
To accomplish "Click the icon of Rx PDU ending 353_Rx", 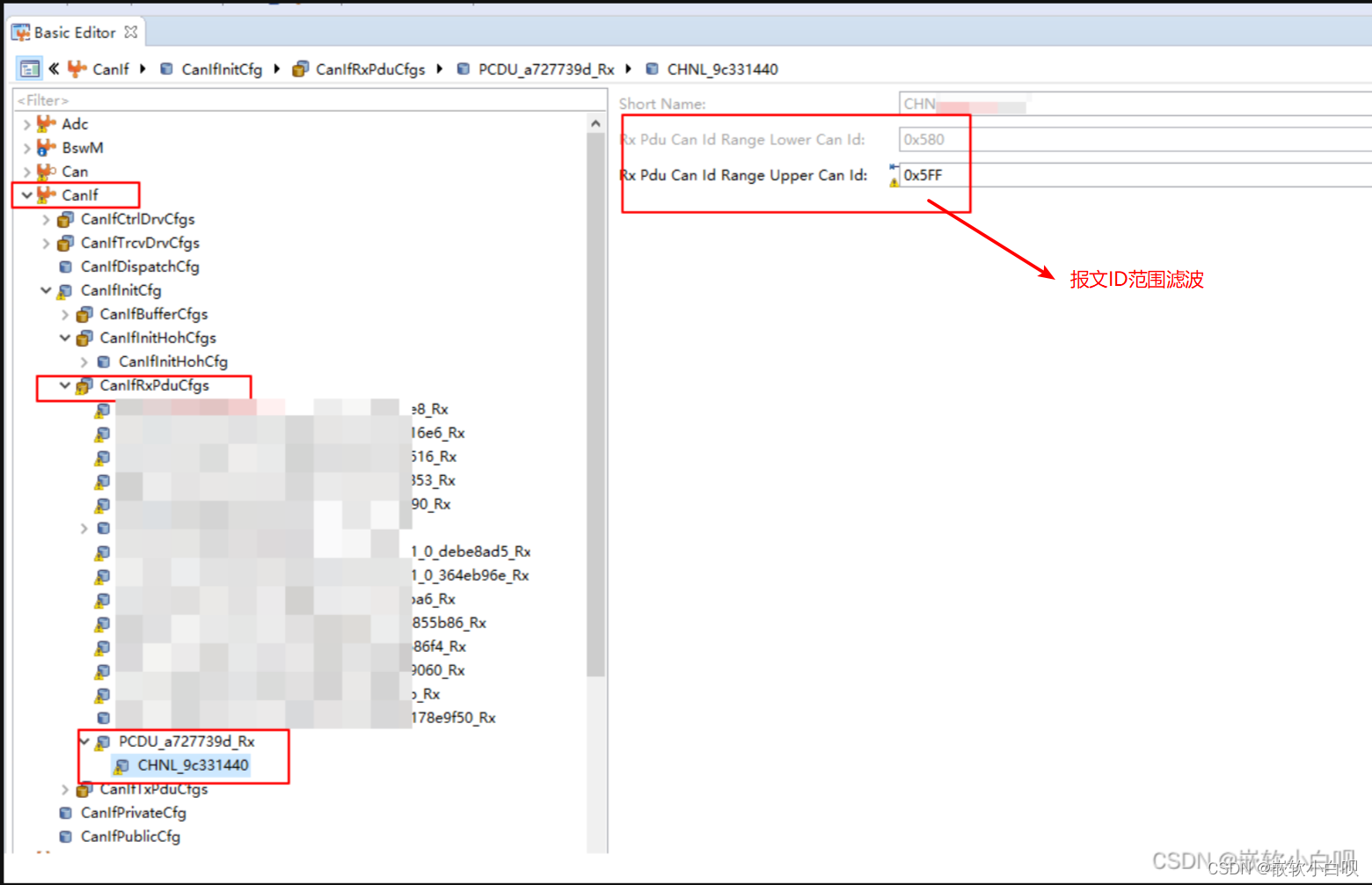I will coord(103,480).
